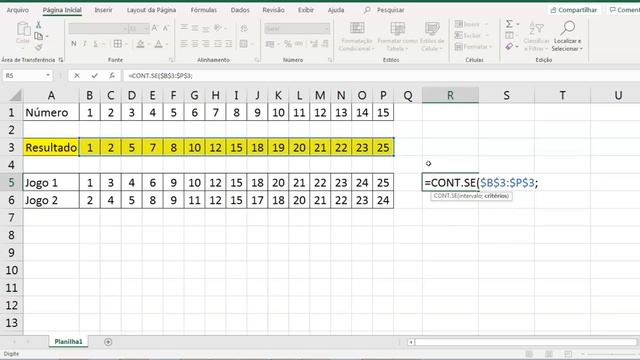
Task: Add a new sheet with plus icon
Action: tap(108, 342)
